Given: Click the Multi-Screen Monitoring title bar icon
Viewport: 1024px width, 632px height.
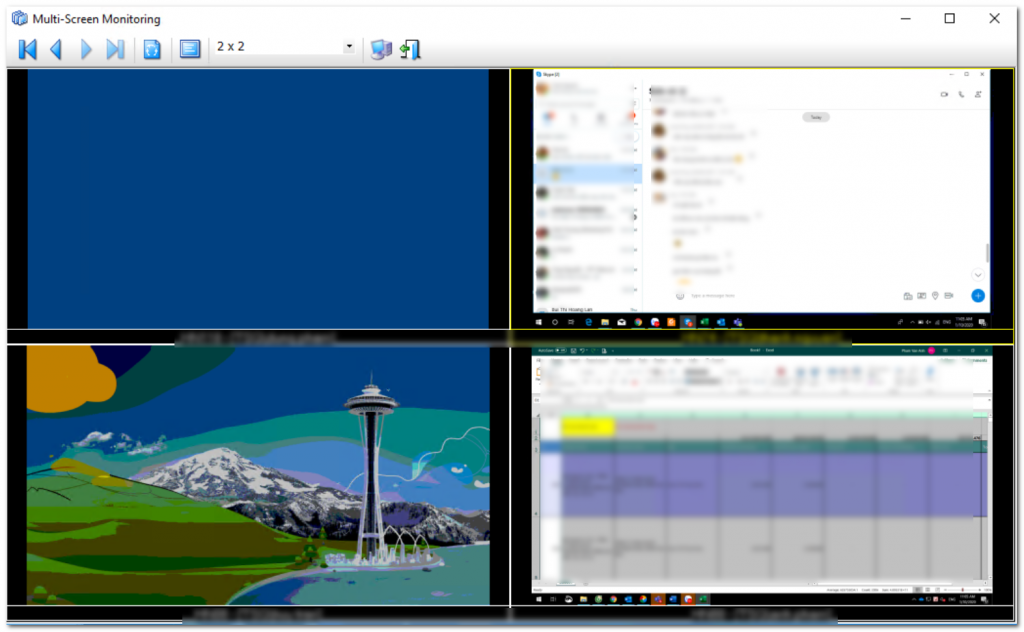Looking at the screenshot, I should (20, 18).
